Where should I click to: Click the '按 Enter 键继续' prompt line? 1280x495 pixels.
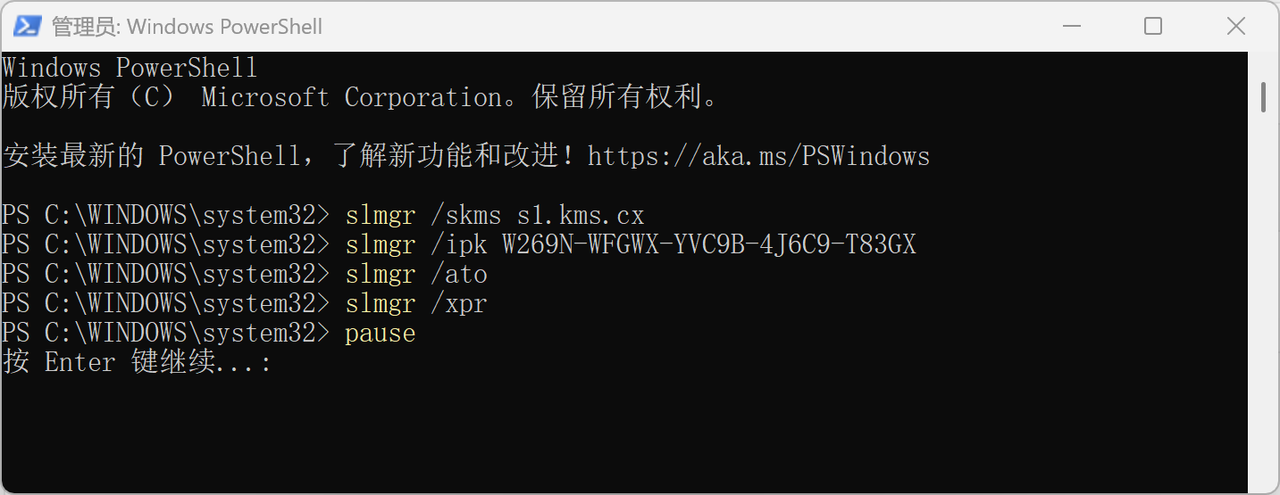pyautogui.click(x=136, y=362)
